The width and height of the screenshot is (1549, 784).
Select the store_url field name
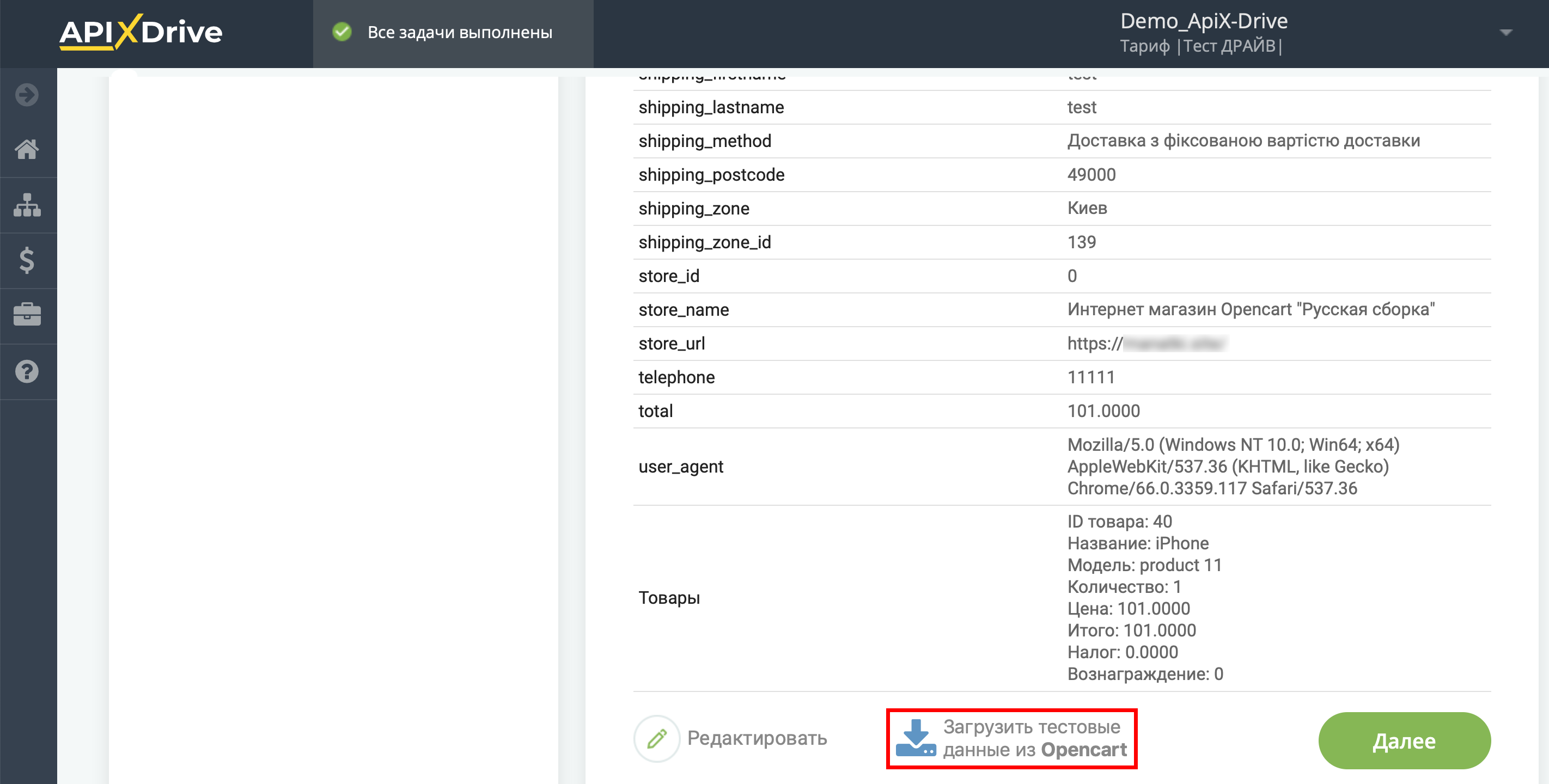pyautogui.click(x=672, y=344)
